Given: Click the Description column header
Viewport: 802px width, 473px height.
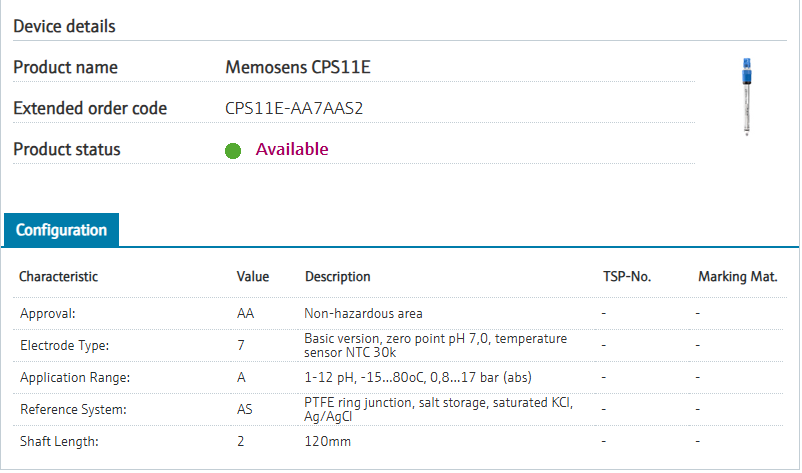Looking at the screenshot, I should [x=337, y=277].
